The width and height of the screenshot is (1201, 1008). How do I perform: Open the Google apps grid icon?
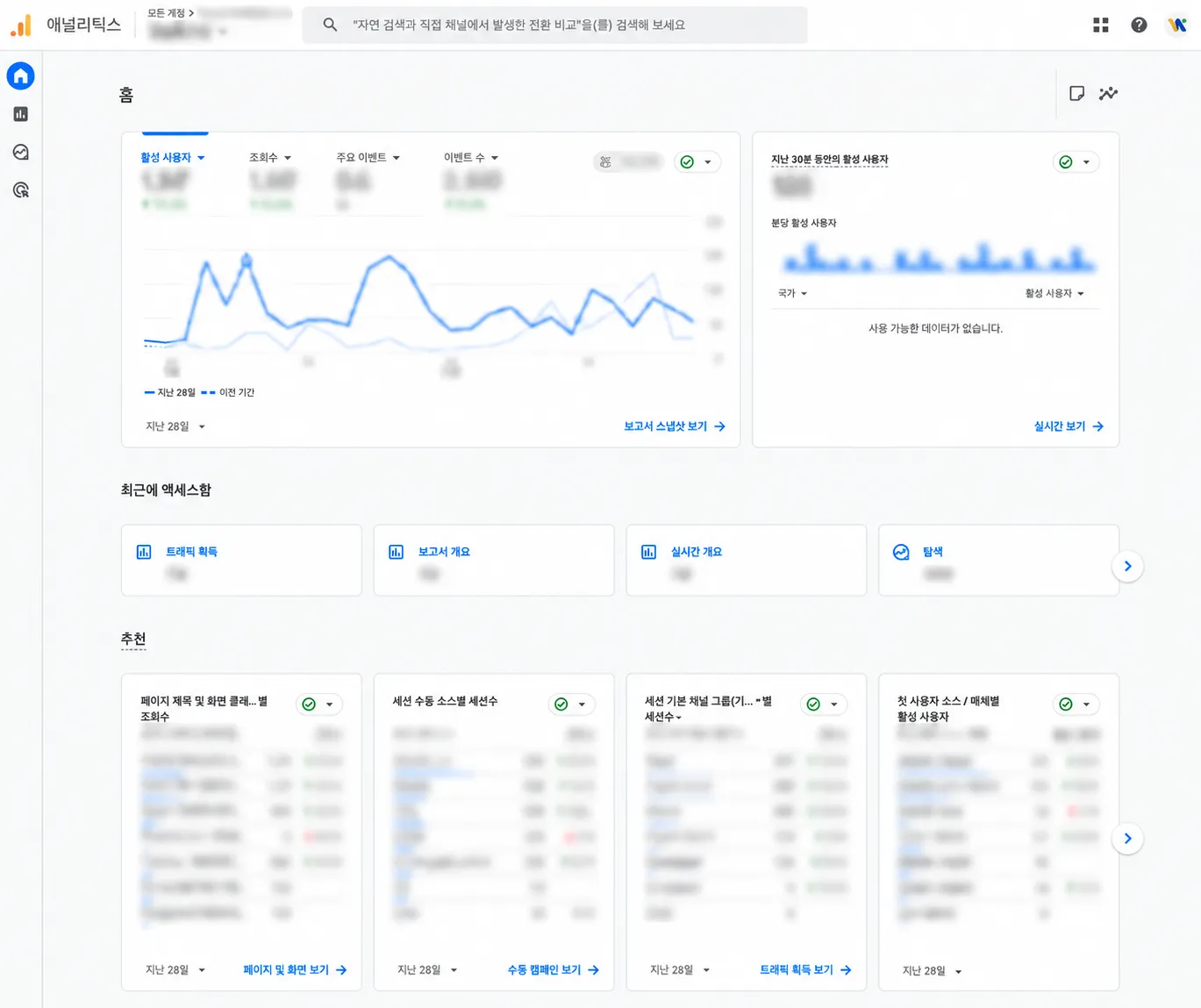(x=1101, y=25)
